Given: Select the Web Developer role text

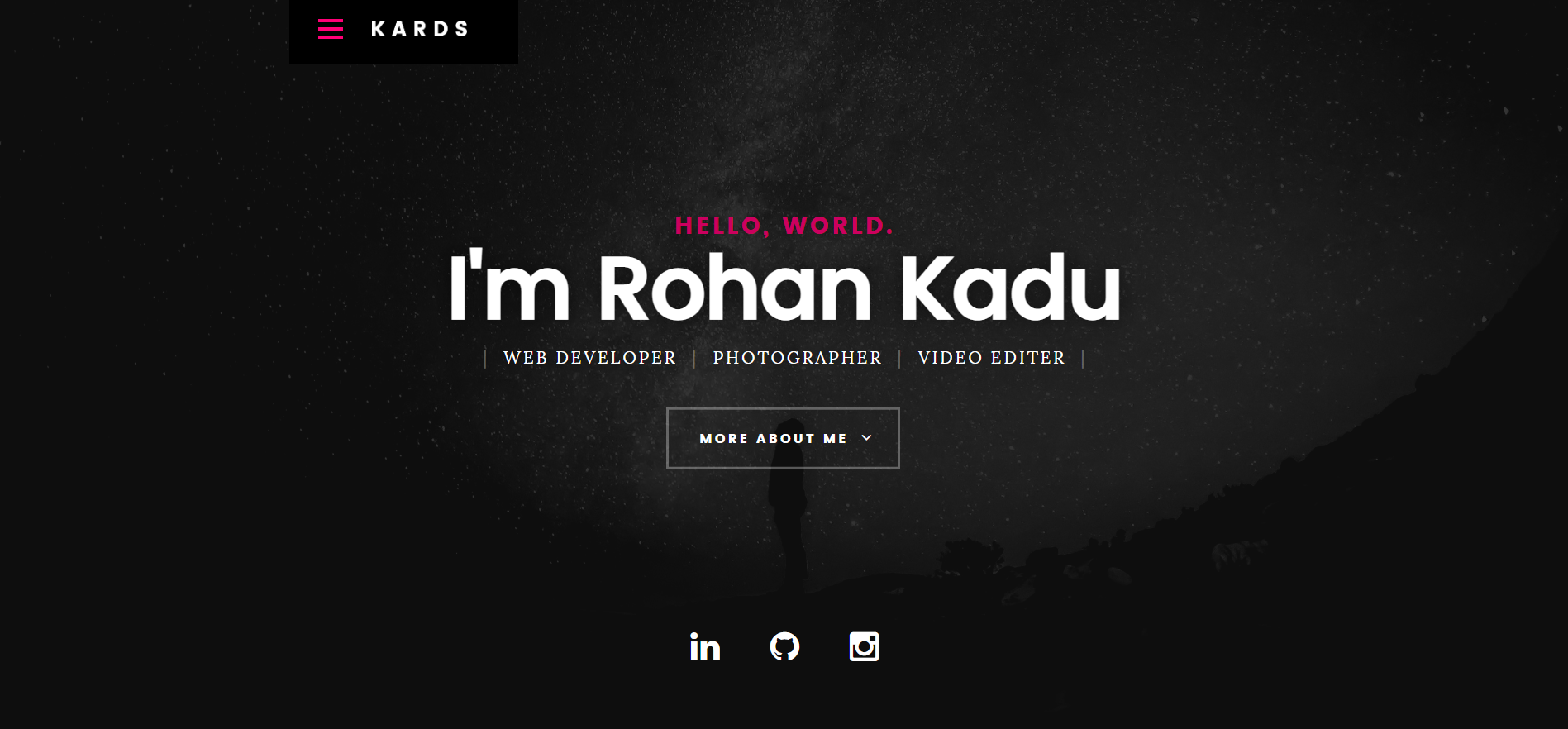Looking at the screenshot, I should pos(589,358).
